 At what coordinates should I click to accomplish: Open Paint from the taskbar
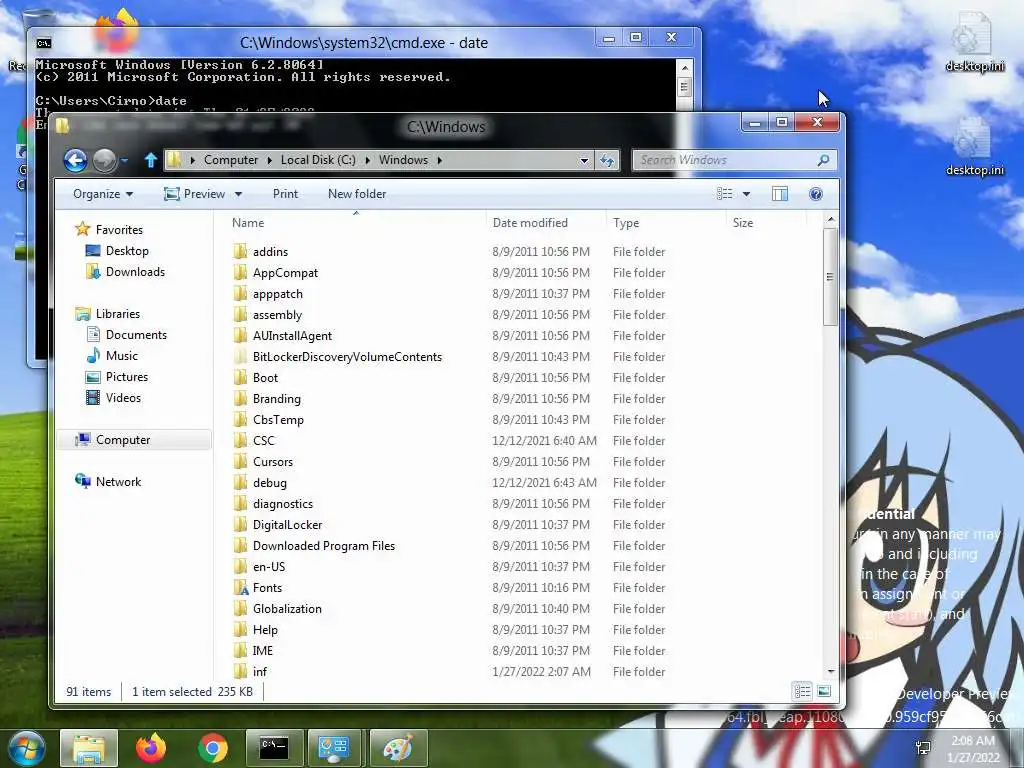pos(398,748)
